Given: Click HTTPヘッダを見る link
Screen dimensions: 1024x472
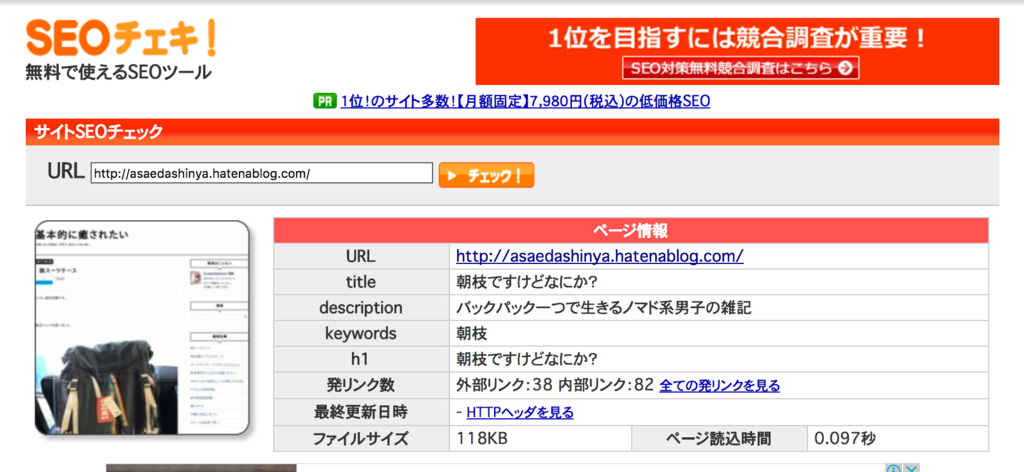Looking at the screenshot, I should click(x=520, y=413).
